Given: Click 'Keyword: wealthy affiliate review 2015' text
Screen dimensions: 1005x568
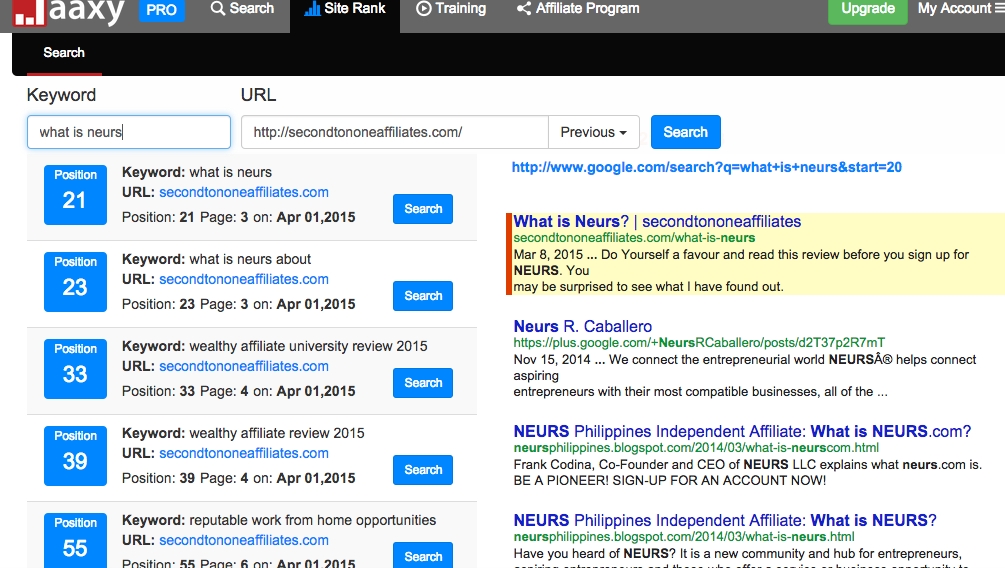Looking at the screenshot, I should point(243,433).
